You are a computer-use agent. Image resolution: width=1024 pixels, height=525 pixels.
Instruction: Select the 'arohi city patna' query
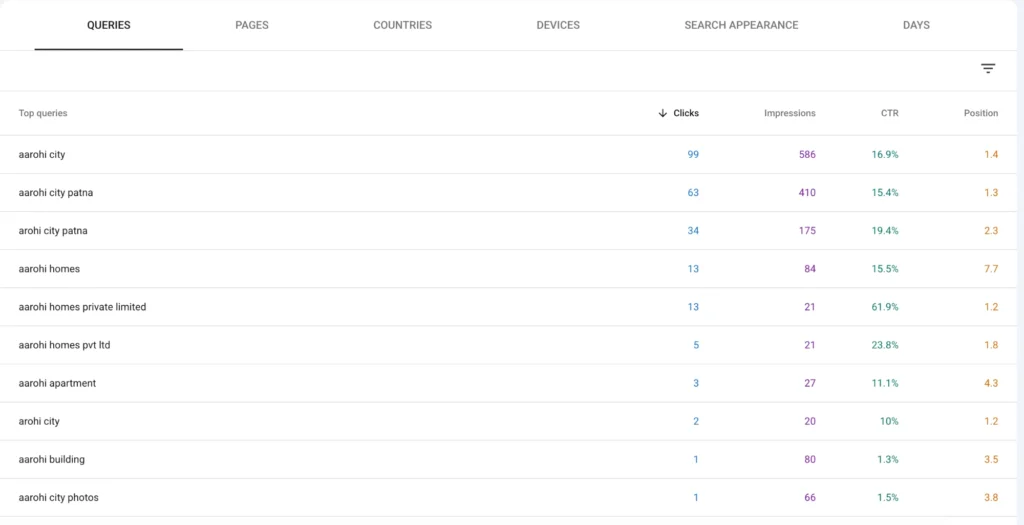53,231
